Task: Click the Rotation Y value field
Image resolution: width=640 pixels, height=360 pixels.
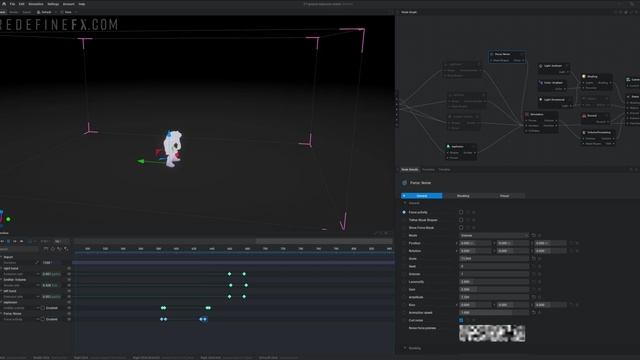Action: tap(513, 251)
